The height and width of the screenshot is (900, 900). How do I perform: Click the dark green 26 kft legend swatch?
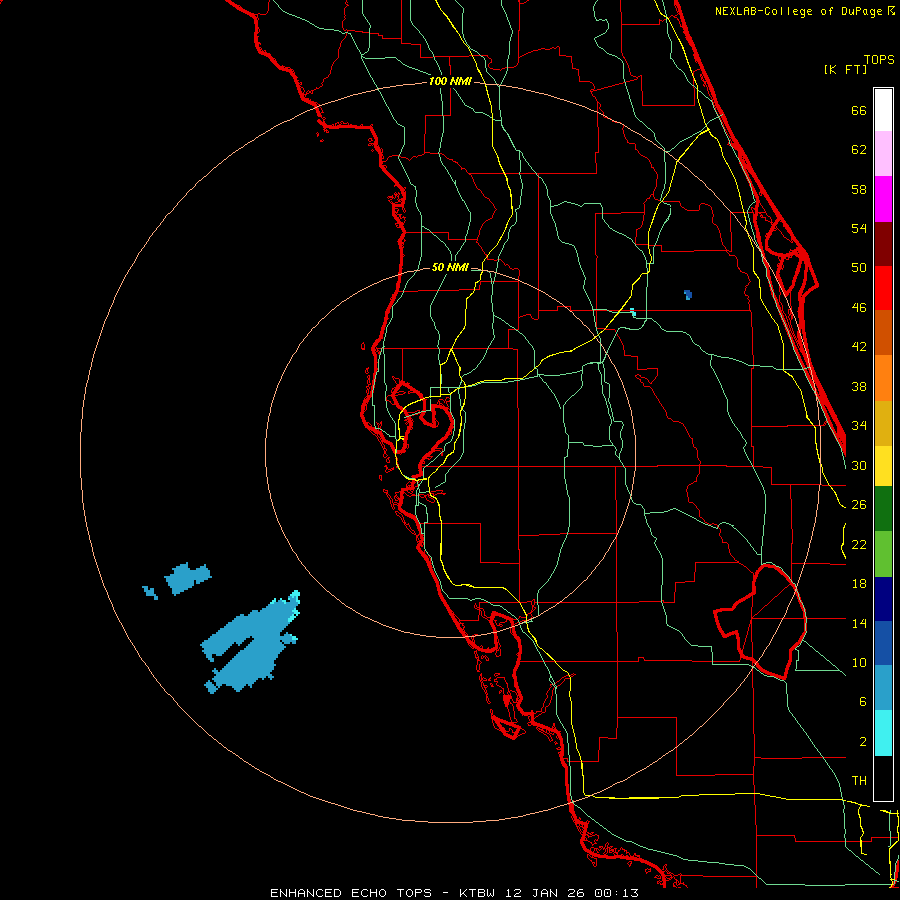coord(883,509)
